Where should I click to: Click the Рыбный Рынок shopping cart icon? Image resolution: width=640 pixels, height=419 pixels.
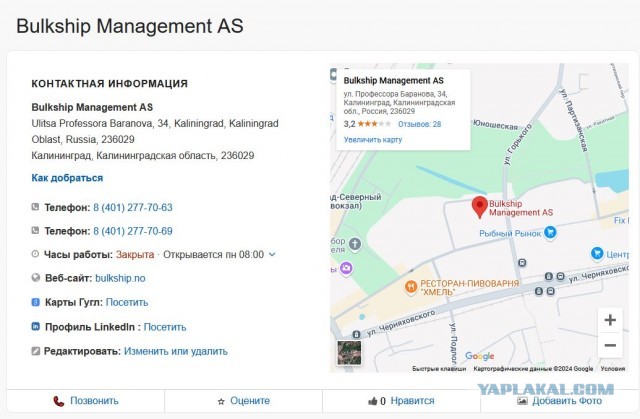click(550, 233)
